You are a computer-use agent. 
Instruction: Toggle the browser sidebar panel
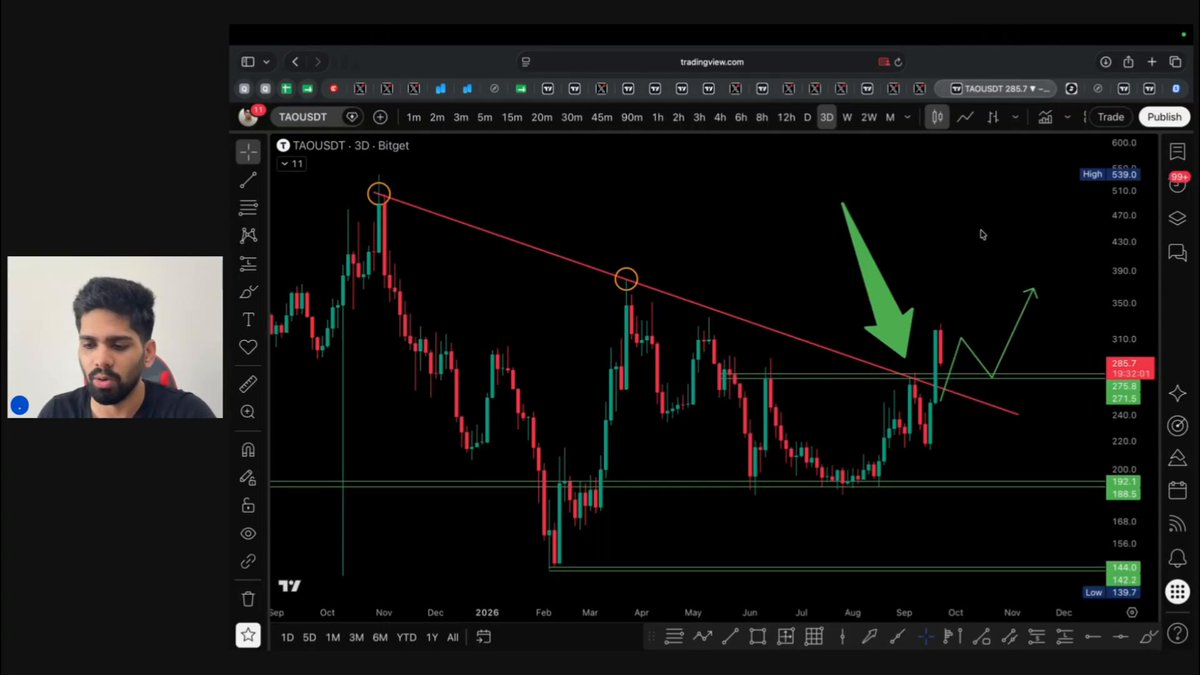click(248, 62)
